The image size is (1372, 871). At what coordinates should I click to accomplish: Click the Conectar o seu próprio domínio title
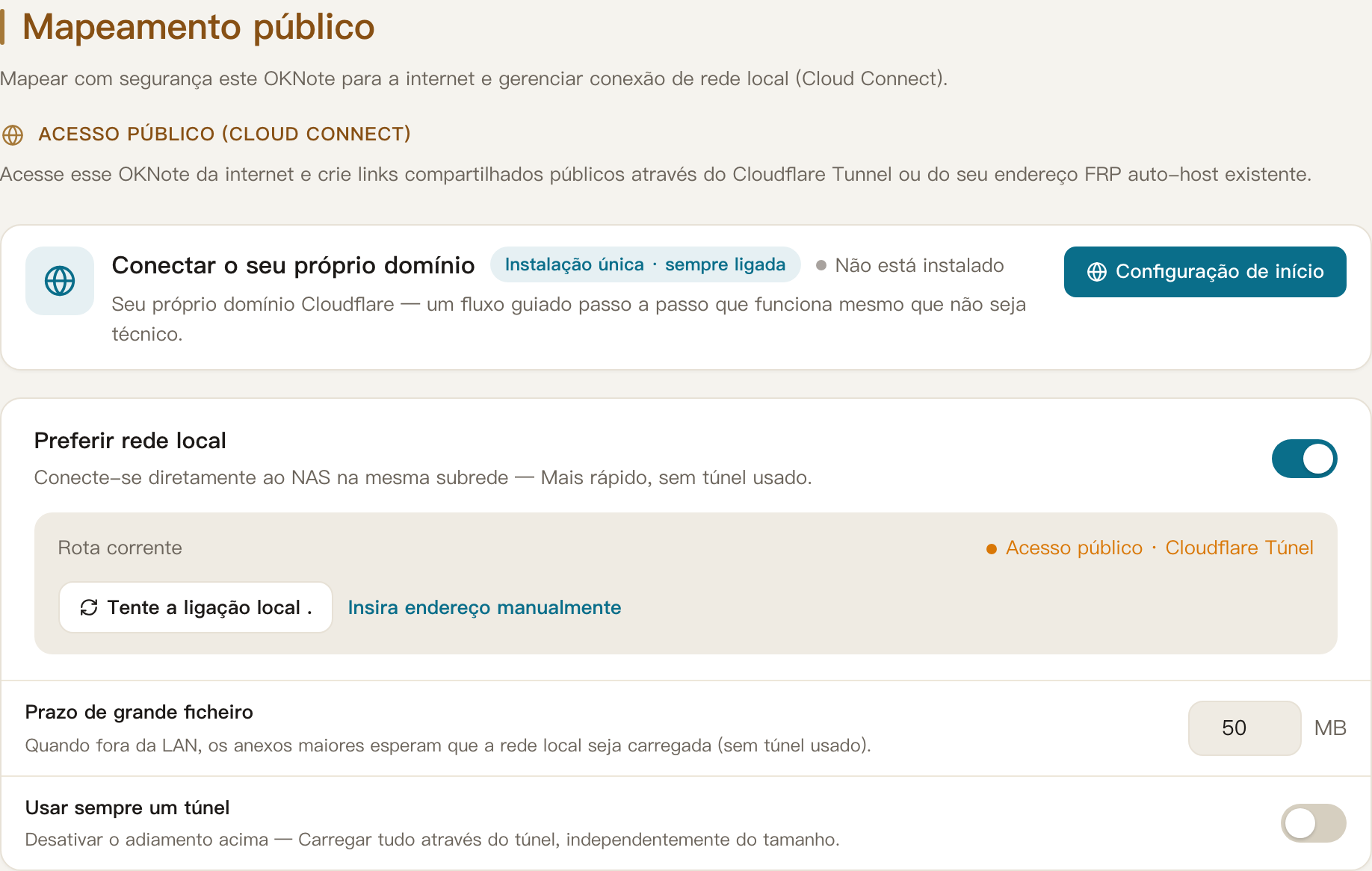click(293, 265)
